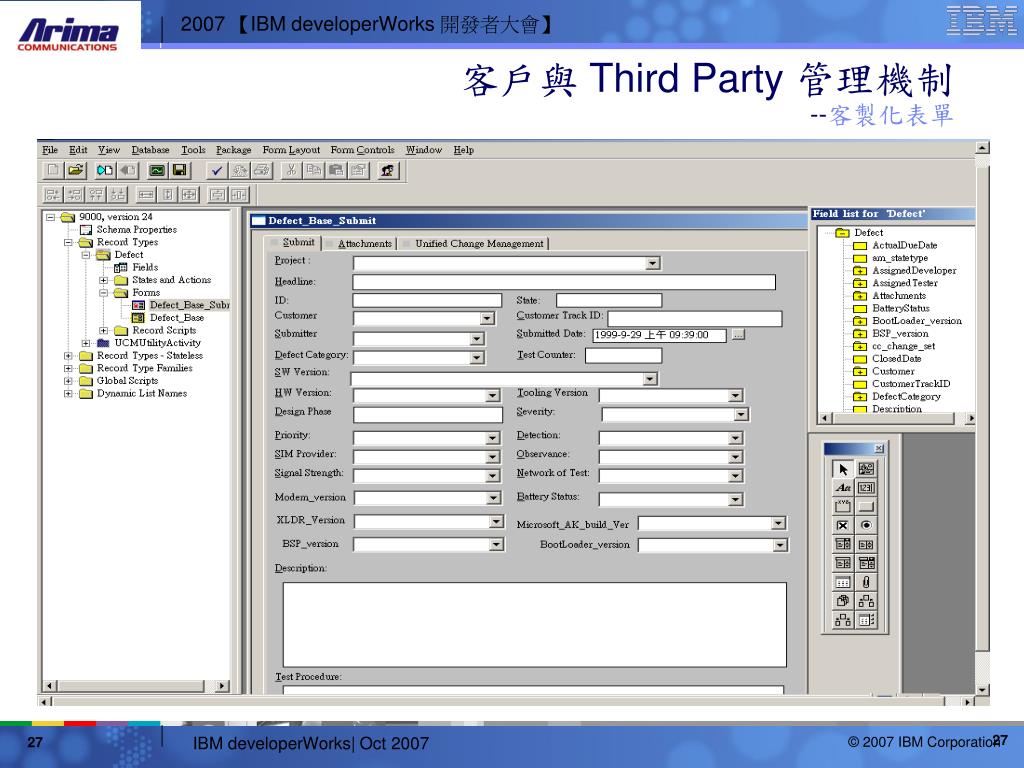Open the Project dropdown
The height and width of the screenshot is (768, 1024).
click(x=652, y=263)
